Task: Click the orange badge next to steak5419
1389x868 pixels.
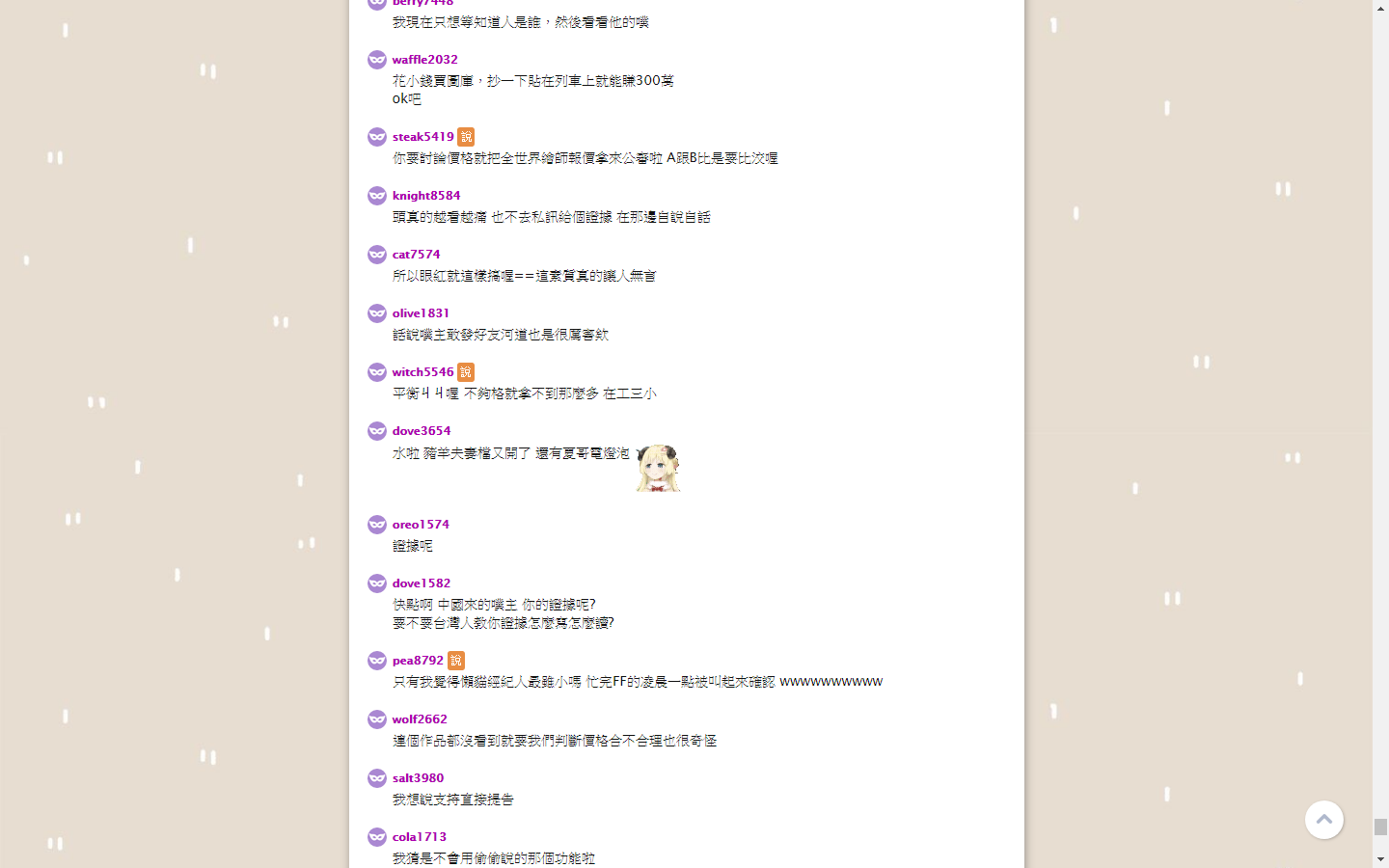Action: pyautogui.click(x=466, y=137)
